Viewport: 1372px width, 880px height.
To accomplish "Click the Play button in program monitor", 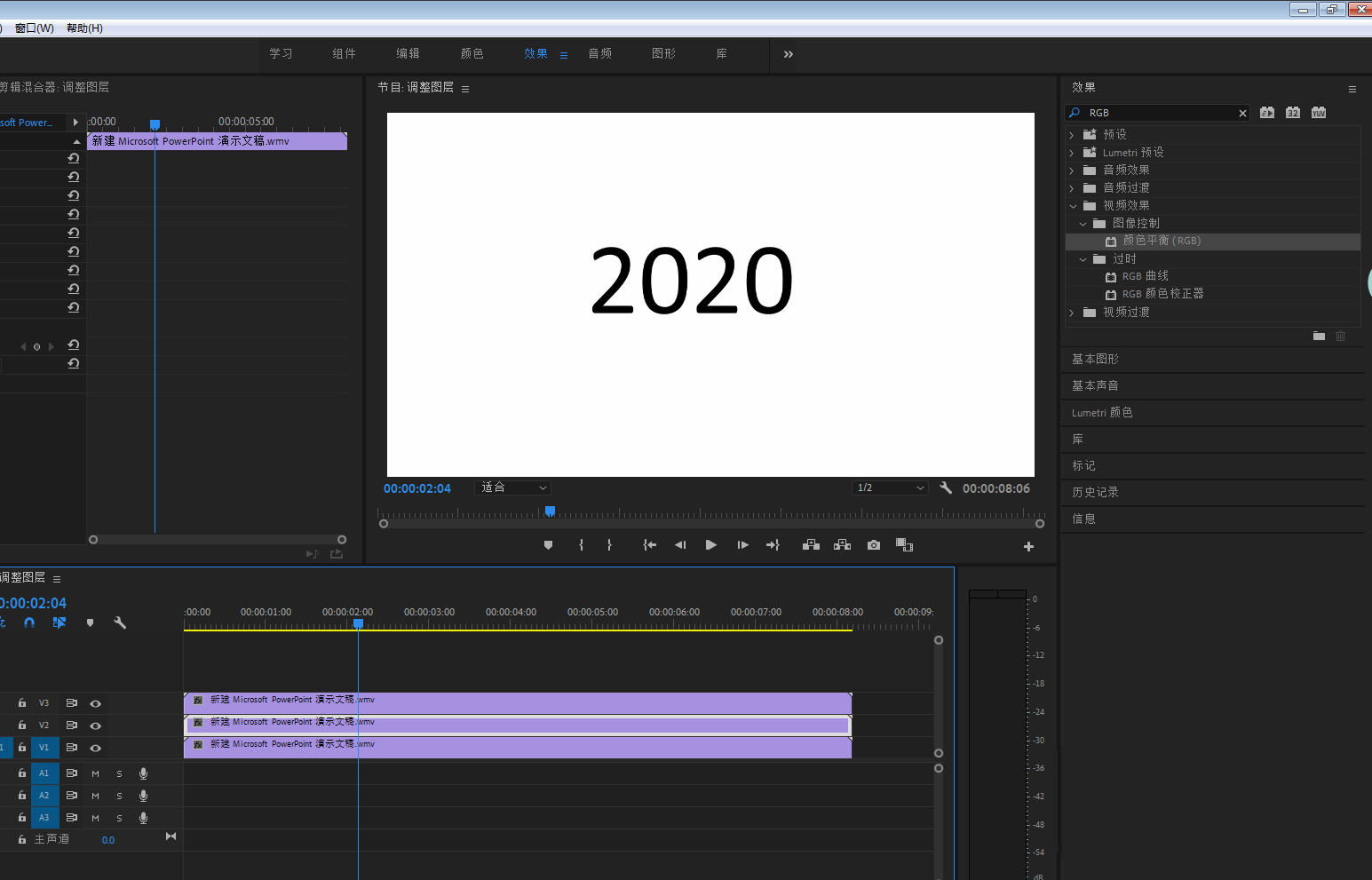I will [710, 545].
